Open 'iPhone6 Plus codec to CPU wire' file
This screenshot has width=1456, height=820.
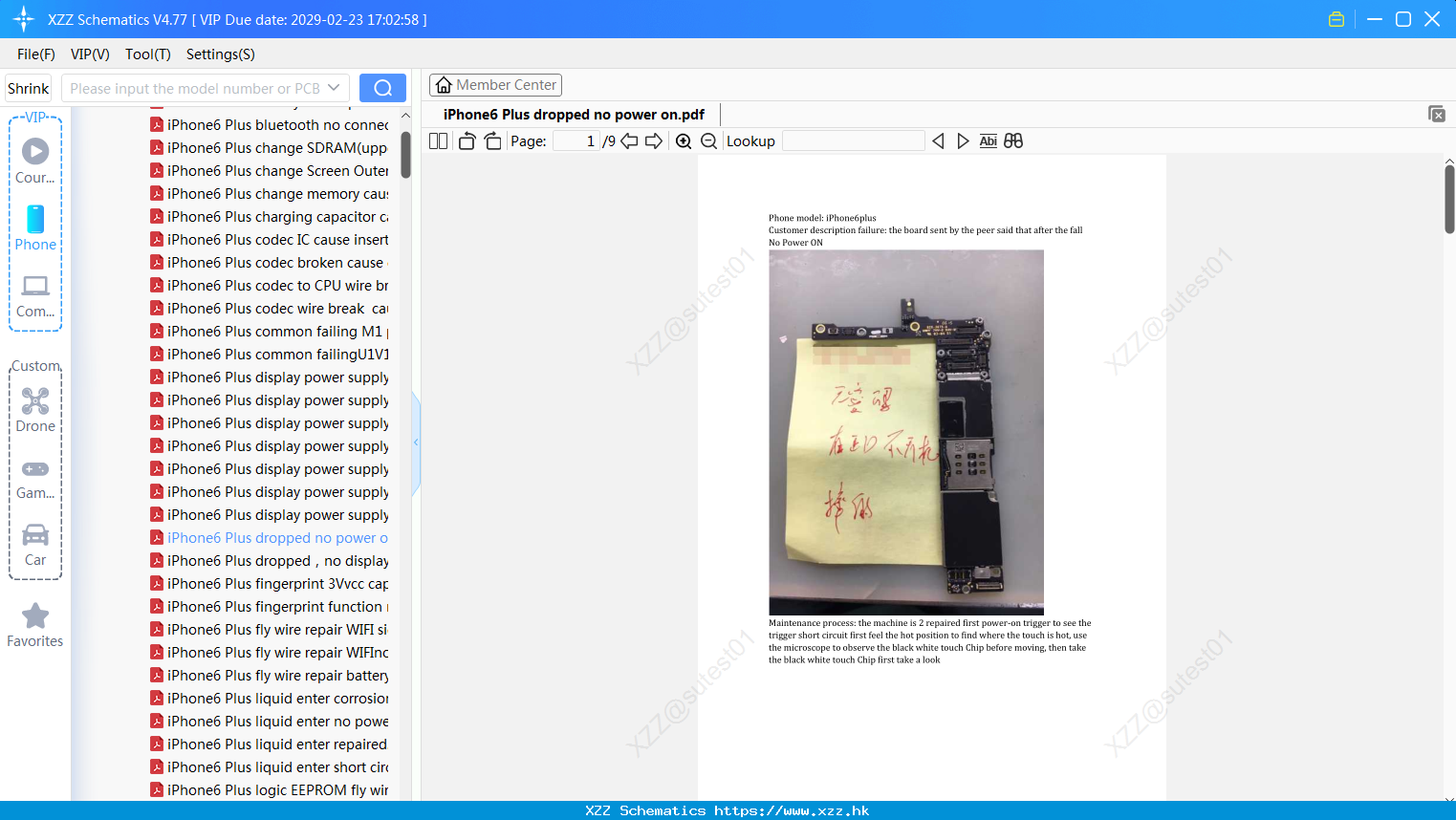pyautogui.click(x=270, y=286)
